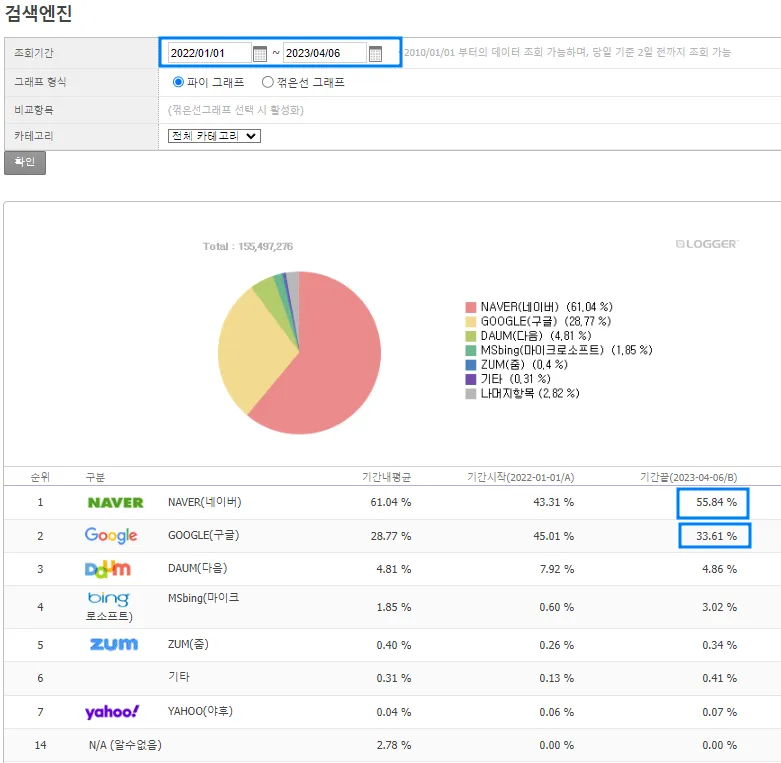This screenshot has height=763, width=781.
Task: Click the N/A (알수없음) row label
Action: [x=126, y=745]
